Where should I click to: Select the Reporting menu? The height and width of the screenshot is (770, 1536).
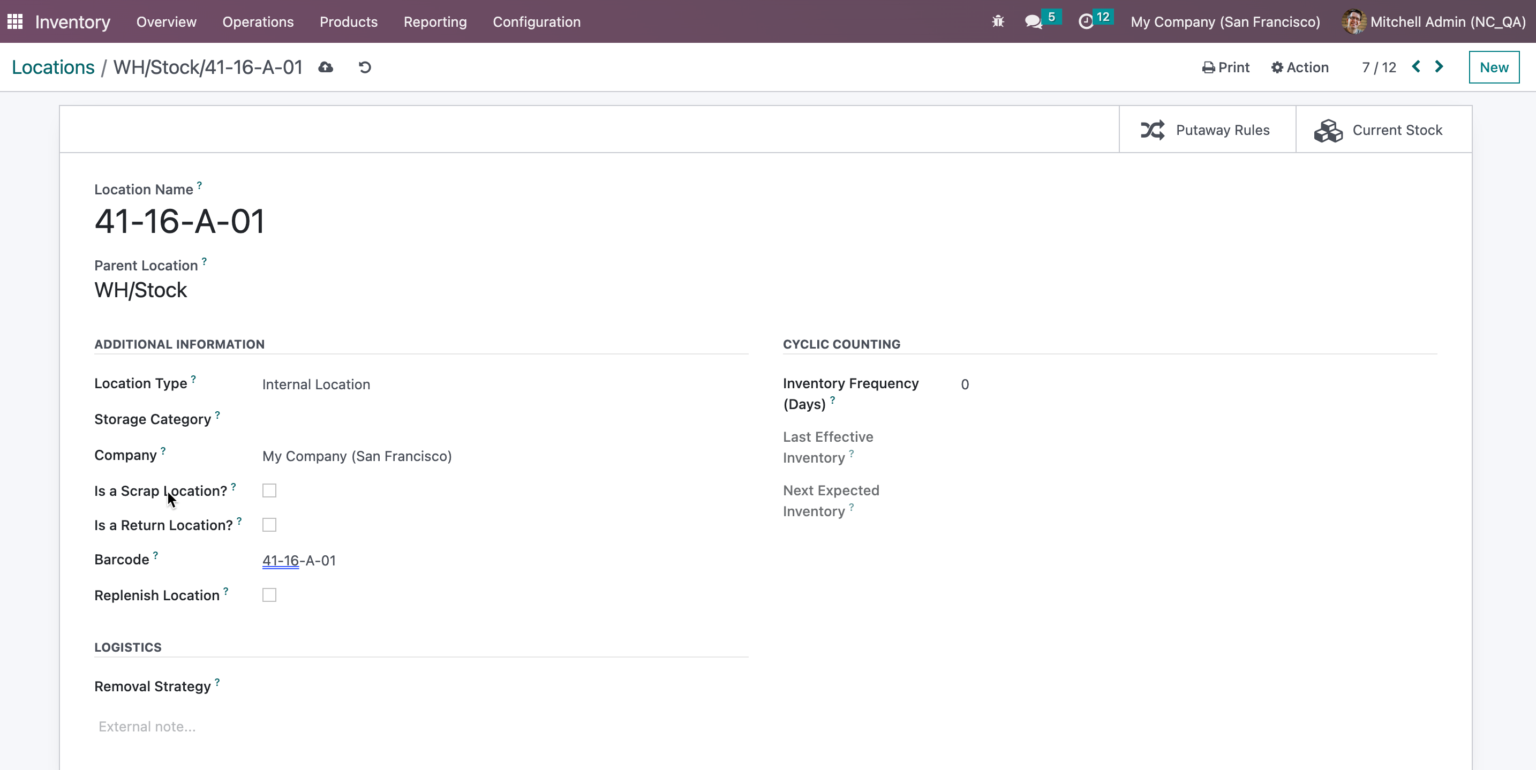[x=435, y=21]
